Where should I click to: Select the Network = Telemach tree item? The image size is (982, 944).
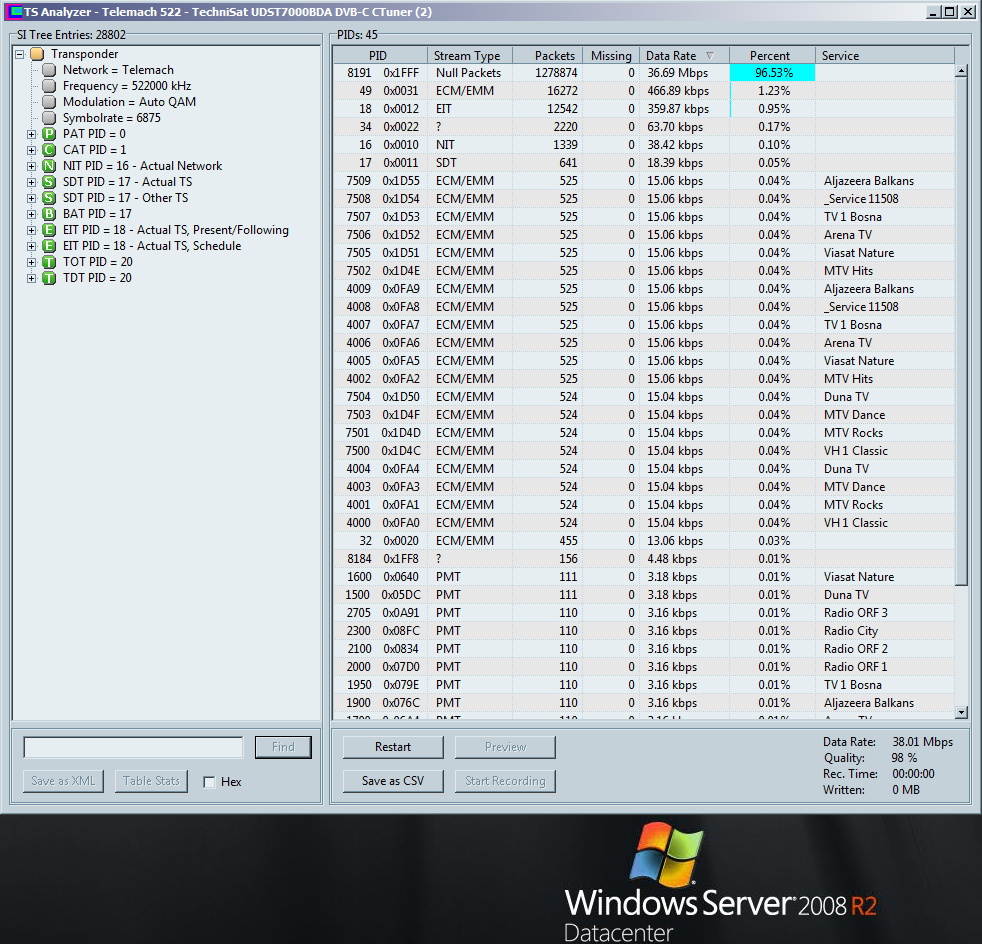click(x=118, y=70)
